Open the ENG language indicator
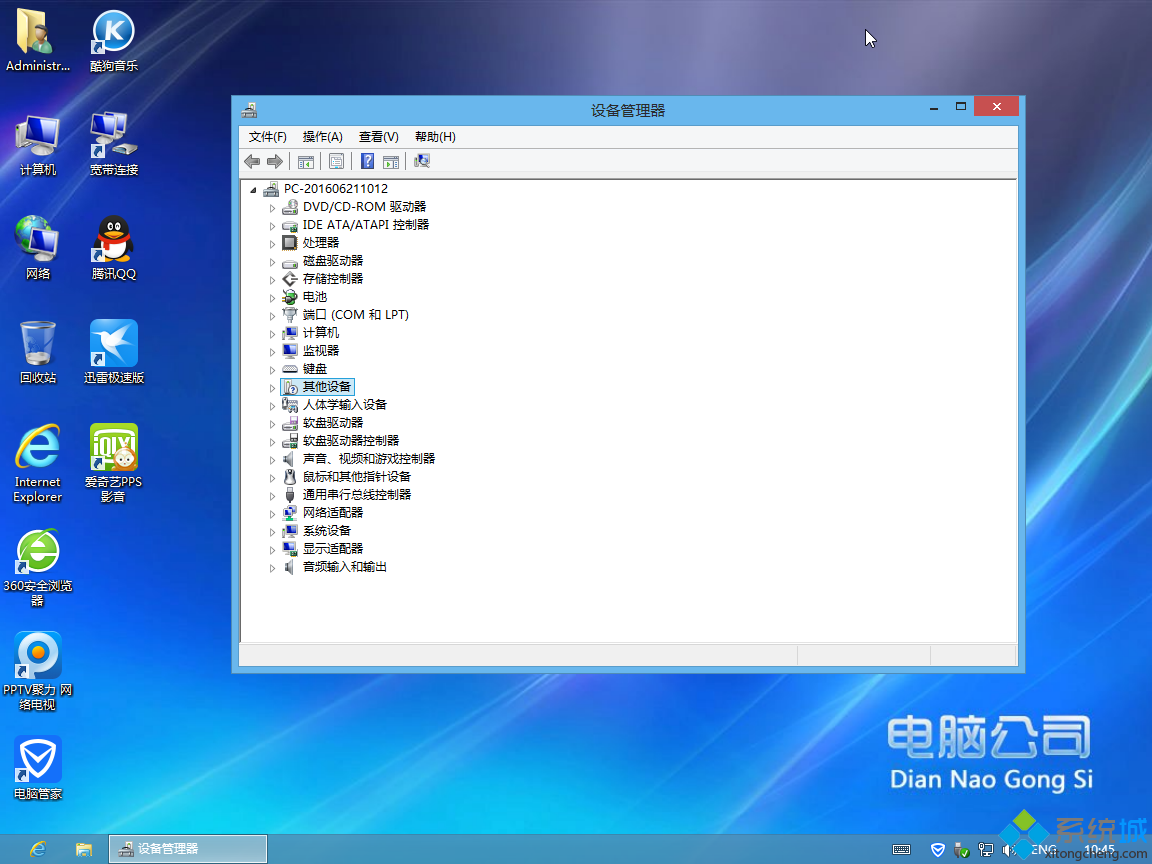Screen dimensions: 1152x864 (1043, 849)
